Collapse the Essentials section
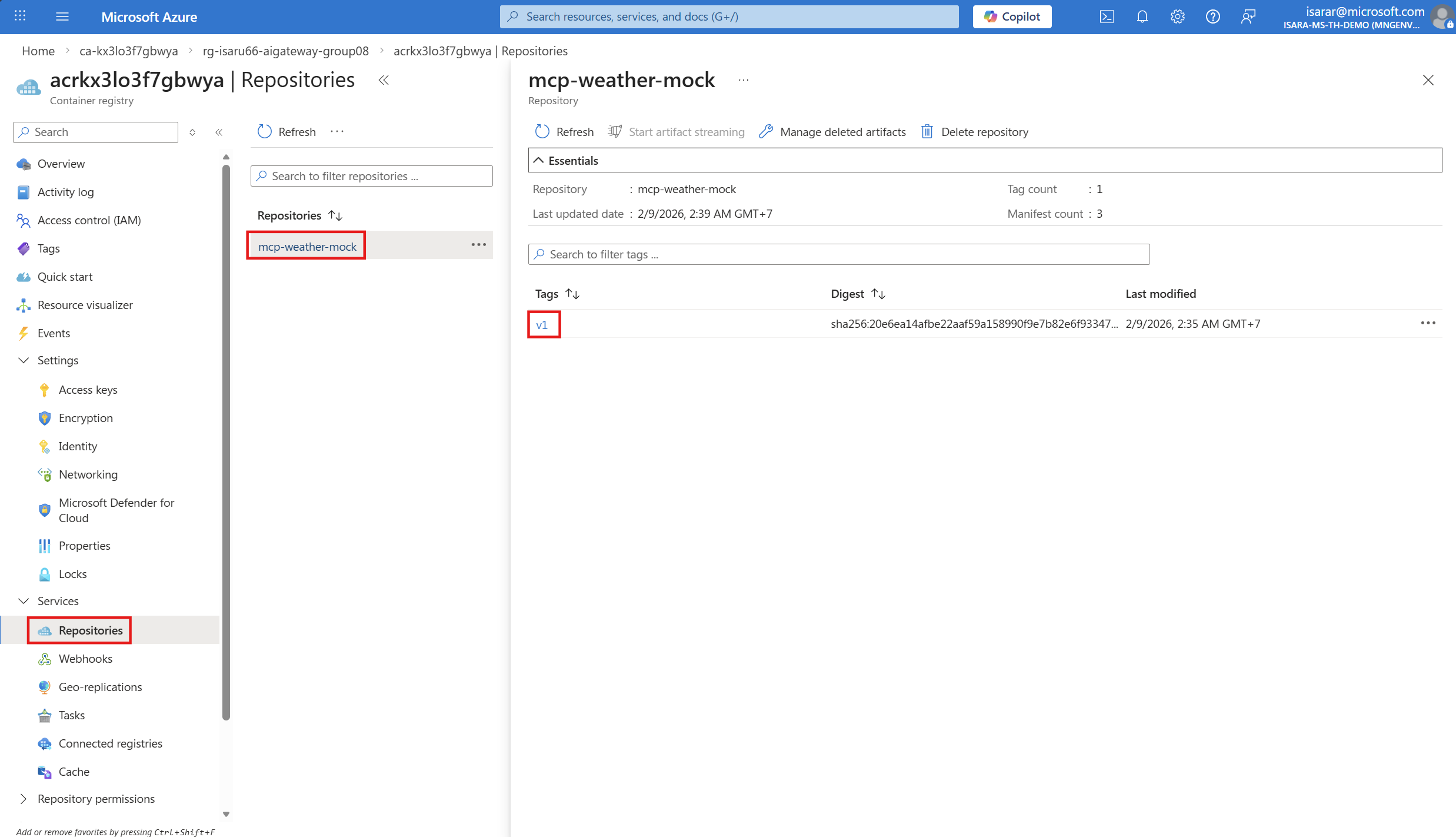The height and width of the screenshot is (837, 1456). pyautogui.click(x=985, y=161)
